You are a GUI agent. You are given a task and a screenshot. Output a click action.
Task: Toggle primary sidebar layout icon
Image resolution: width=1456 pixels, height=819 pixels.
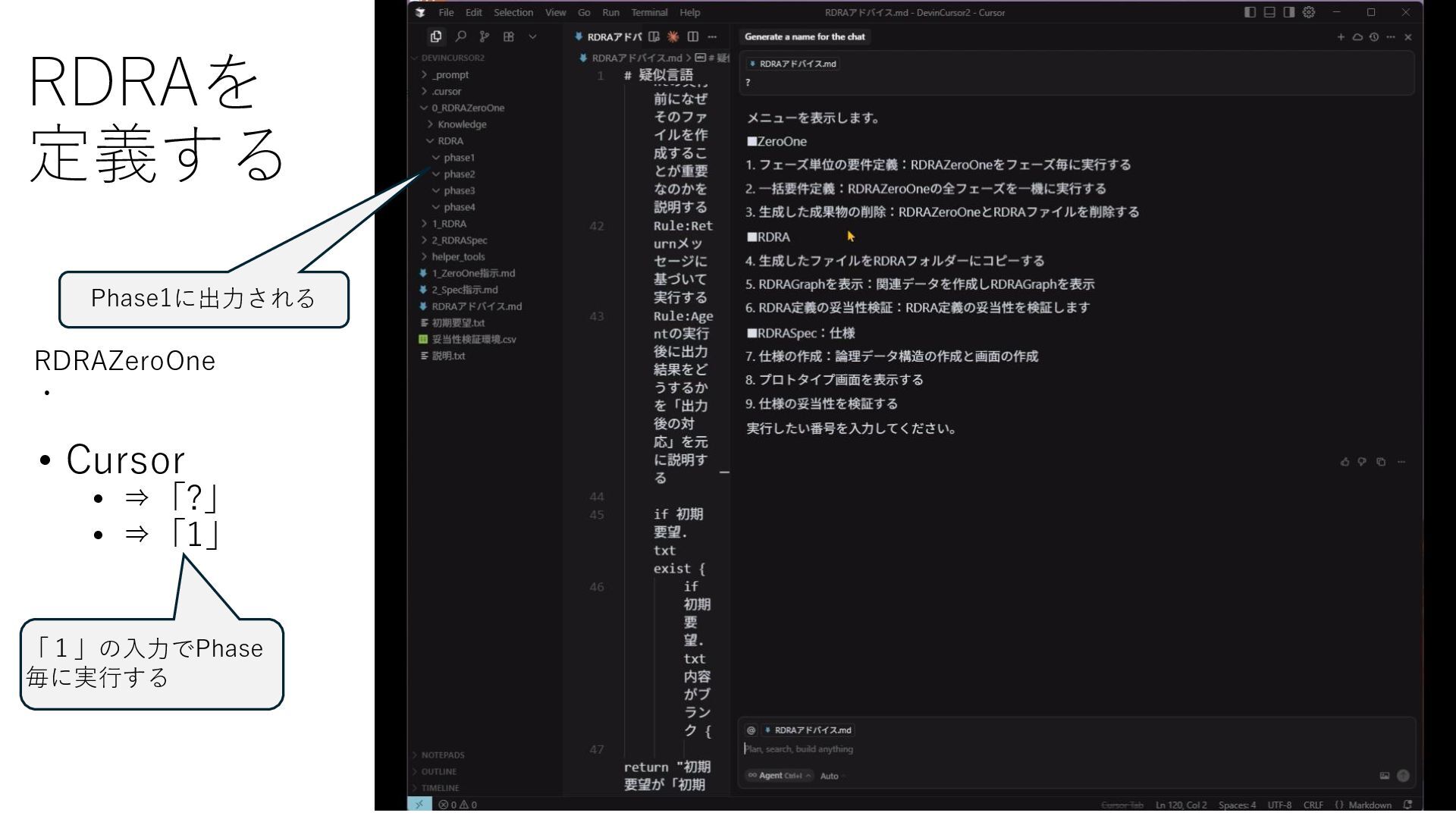(1250, 12)
